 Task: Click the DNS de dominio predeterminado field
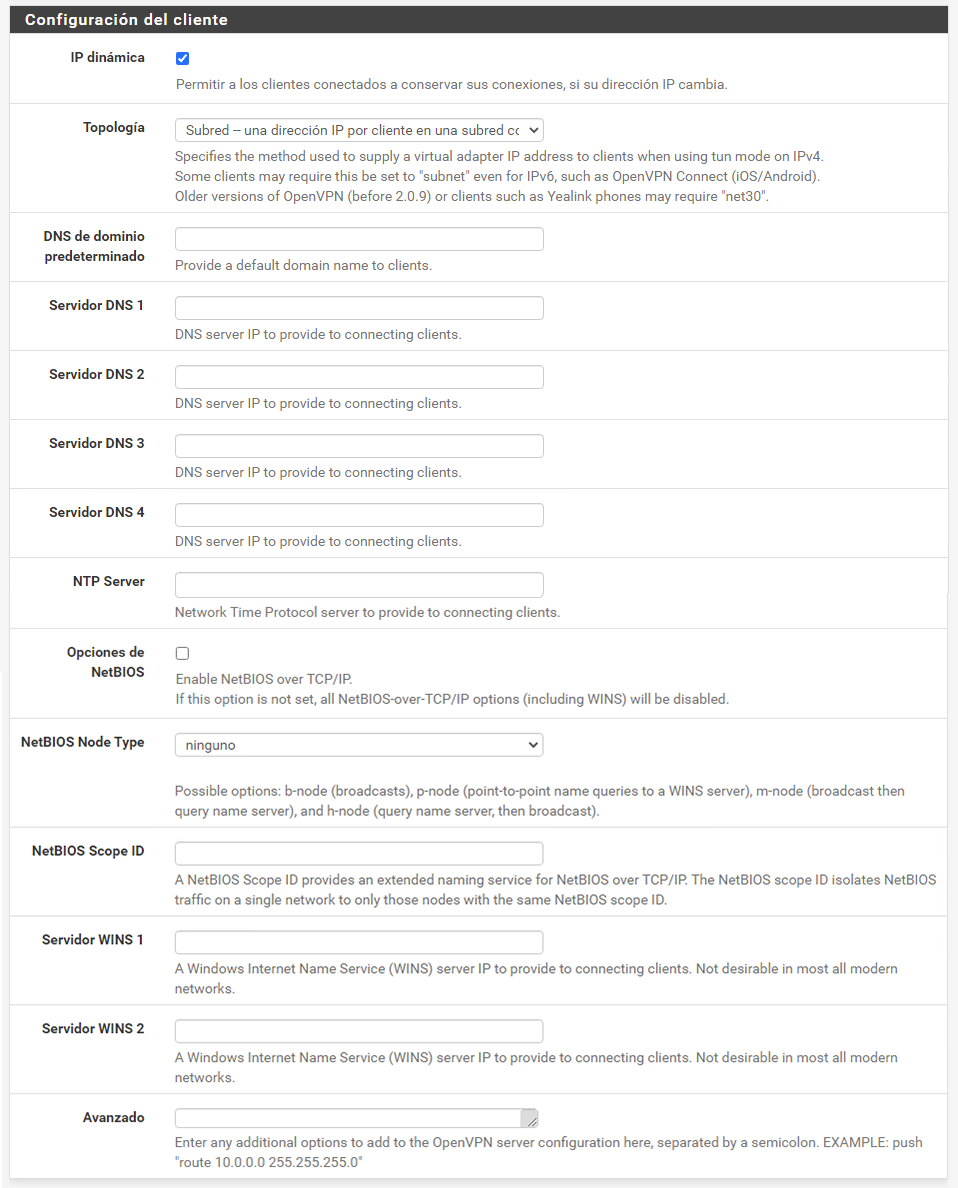point(358,238)
